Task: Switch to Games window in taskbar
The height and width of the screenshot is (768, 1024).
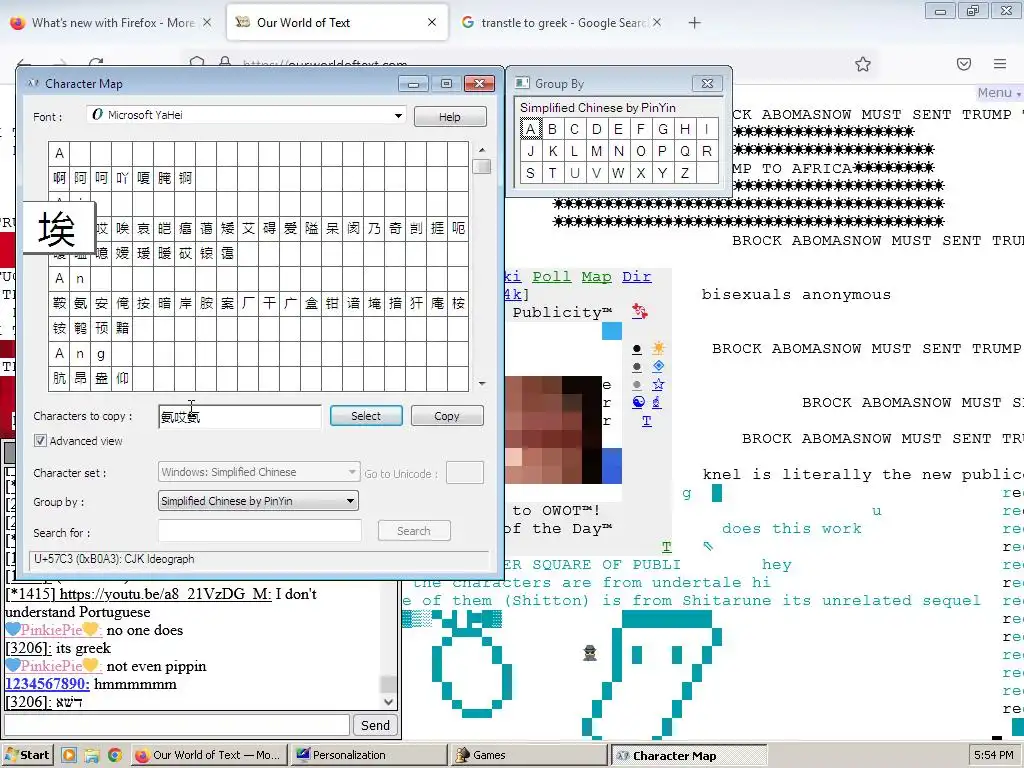Action: click(530, 755)
